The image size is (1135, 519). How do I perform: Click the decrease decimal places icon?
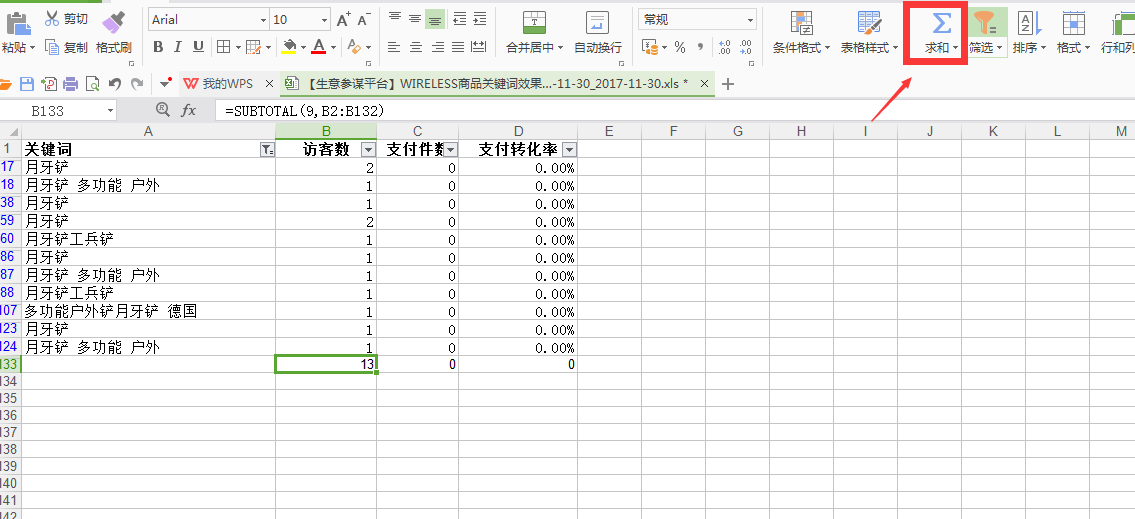745,47
